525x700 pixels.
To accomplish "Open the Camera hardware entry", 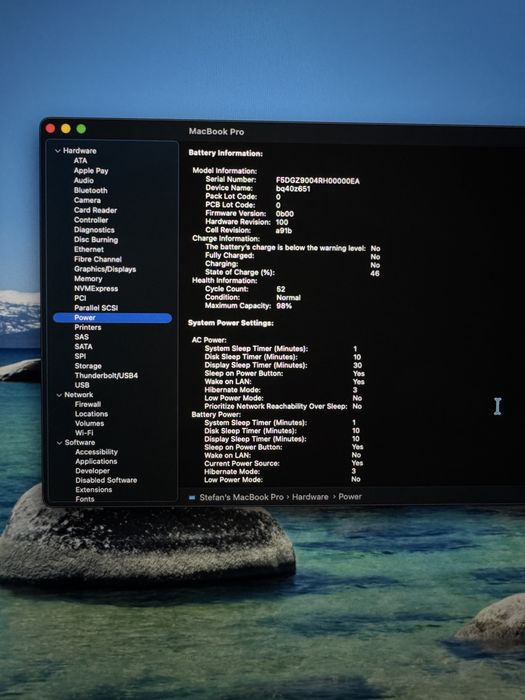I will pyautogui.click(x=87, y=200).
